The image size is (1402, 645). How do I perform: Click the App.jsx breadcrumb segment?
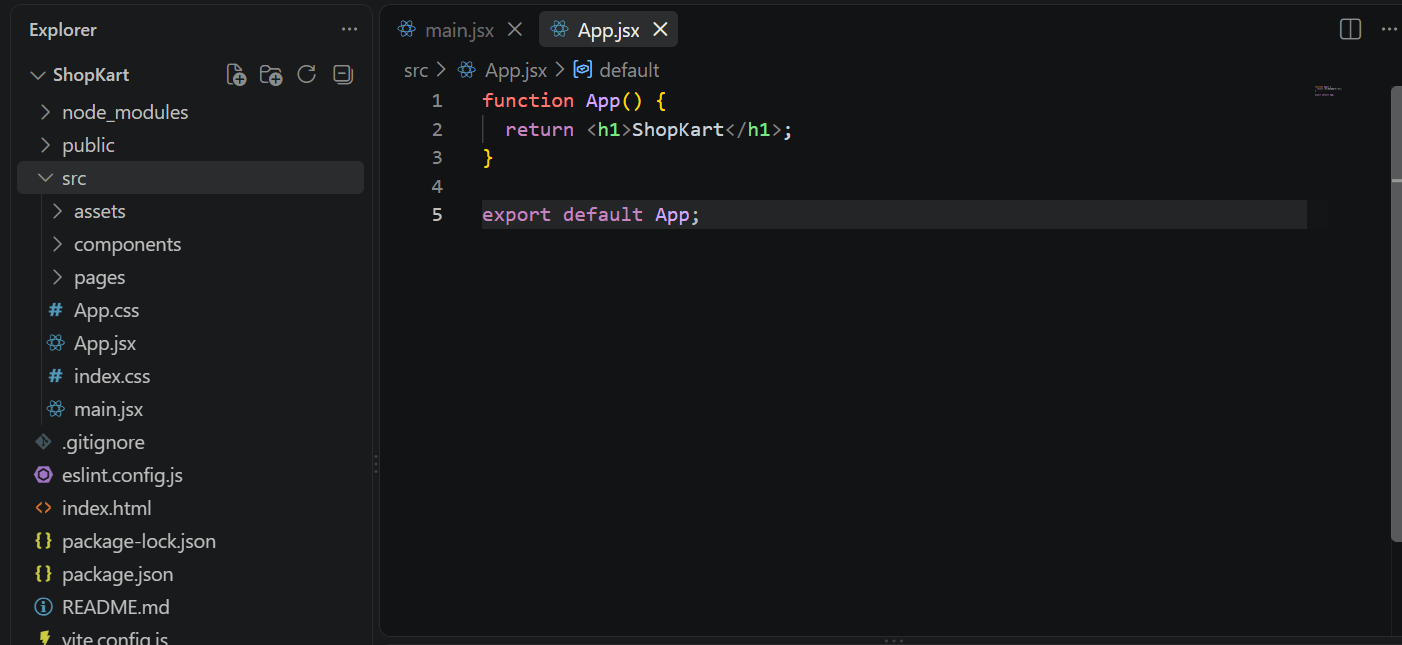pos(516,70)
